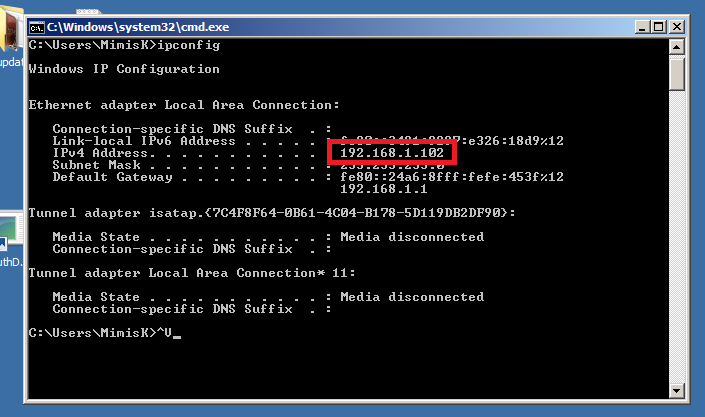The image size is (705, 417).
Task: Click 'Tunnel adapter Local Area Connection* 11:' line
Action: tap(192, 273)
